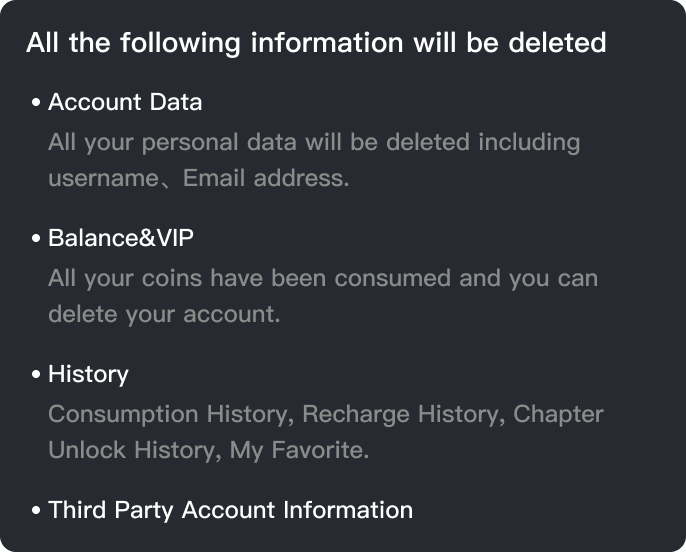Click the 'All the following information will be deleted' heading
686x552 pixels.
(x=316, y=43)
